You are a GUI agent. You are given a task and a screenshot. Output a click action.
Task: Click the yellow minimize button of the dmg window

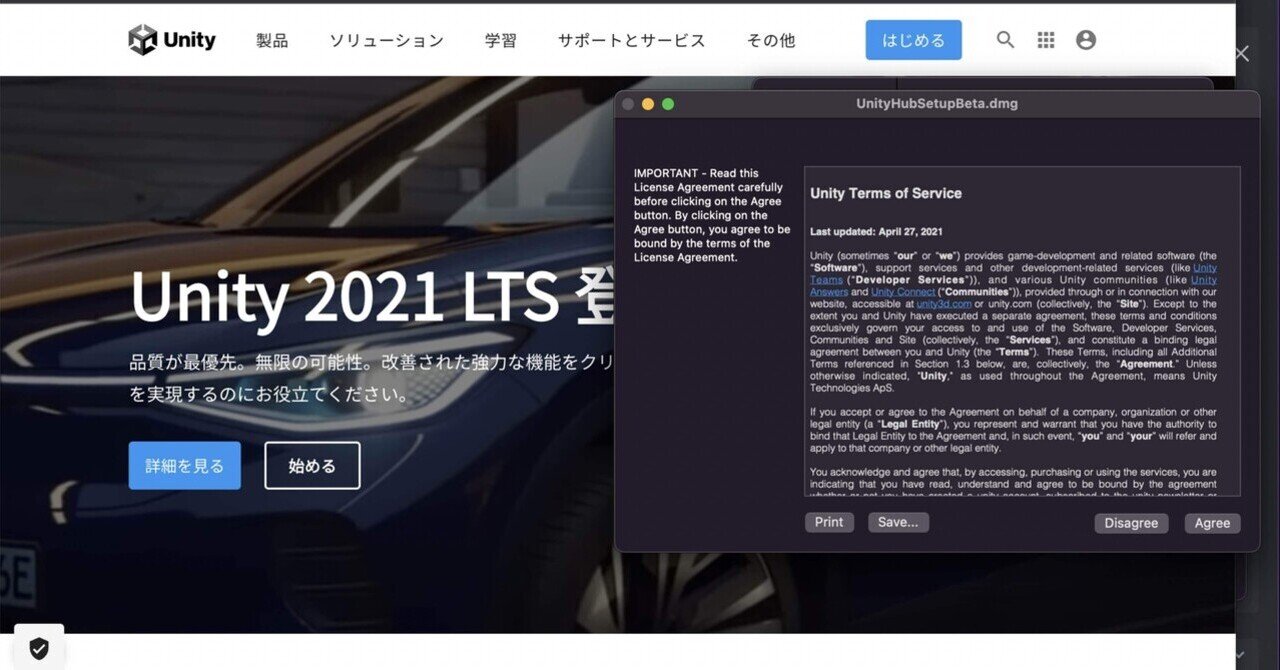pyautogui.click(x=648, y=104)
